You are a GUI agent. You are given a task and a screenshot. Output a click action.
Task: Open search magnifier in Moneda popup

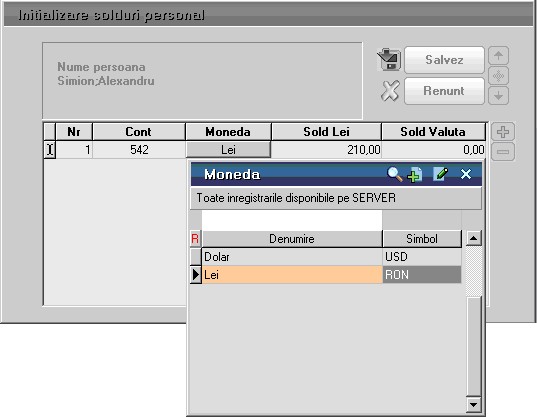394,174
